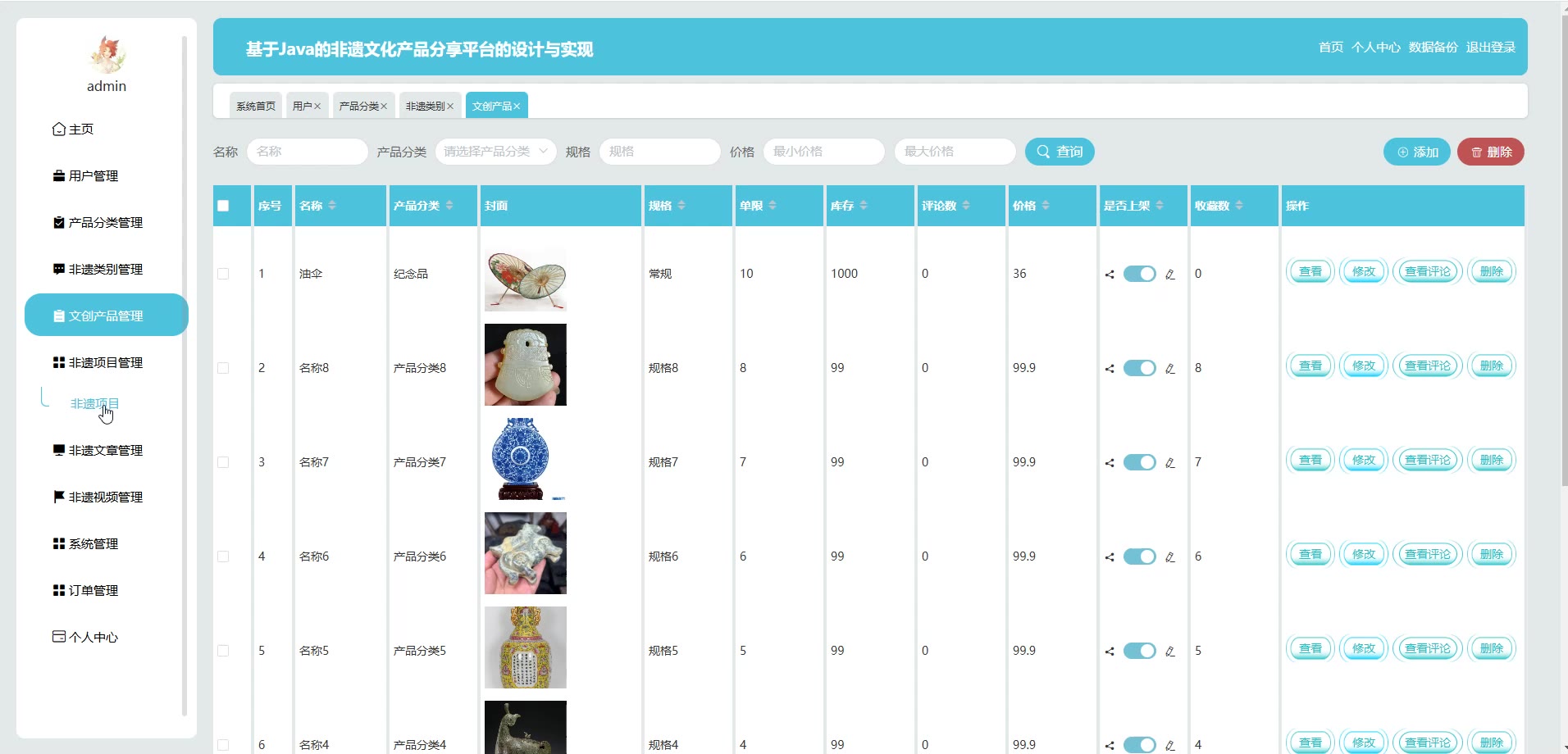The height and width of the screenshot is (754, 1568).
Task: Click 数据备份 in the top header
Action: 1434,48
